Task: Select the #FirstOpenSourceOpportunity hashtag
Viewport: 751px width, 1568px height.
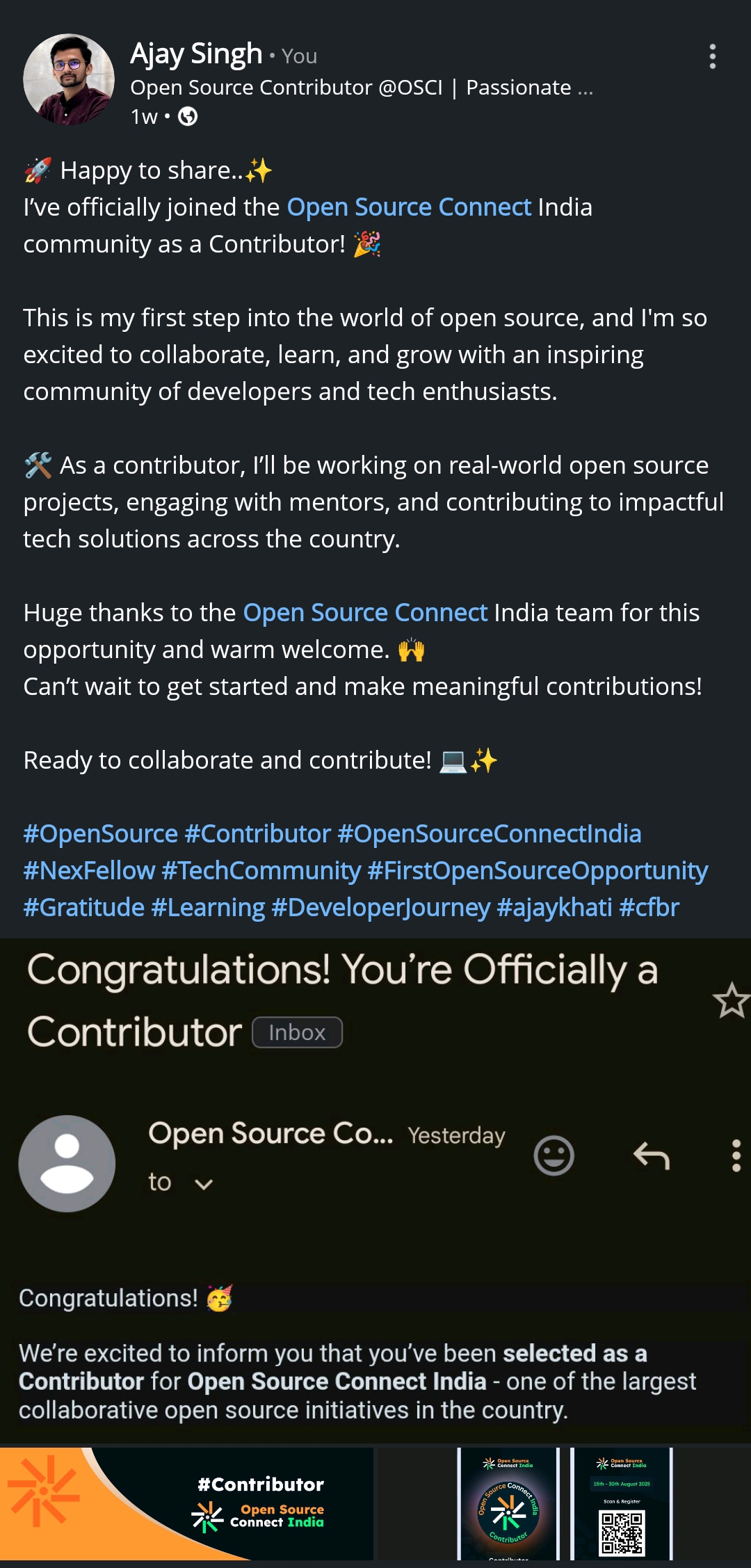Action: point(538,870)
